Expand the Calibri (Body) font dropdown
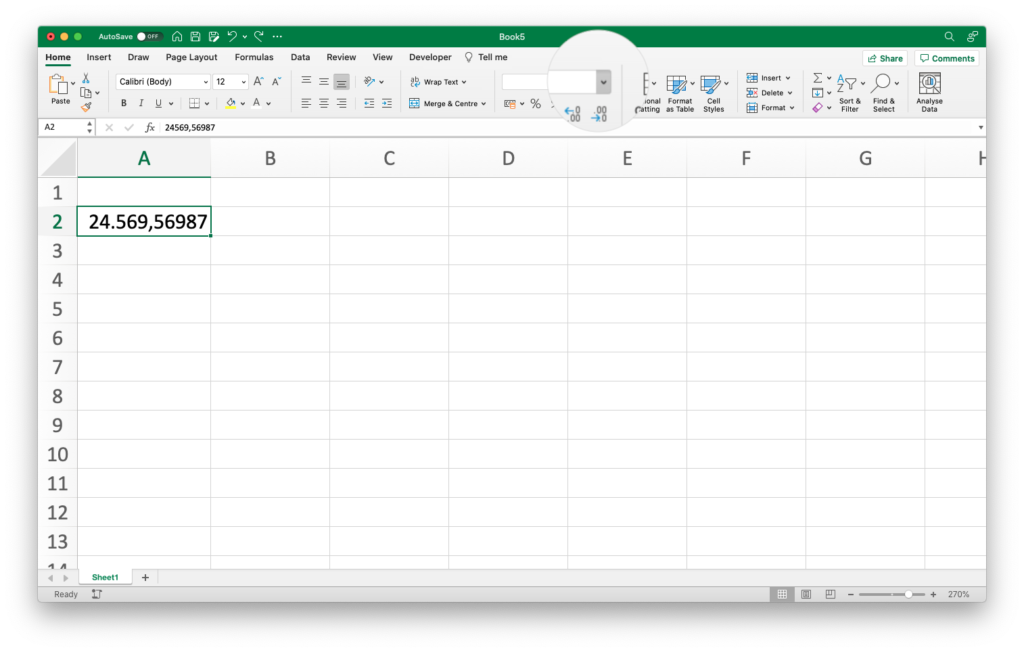The height and width of the screenshot is (652, 1024). pyautogui.click(x=206, y=82)
